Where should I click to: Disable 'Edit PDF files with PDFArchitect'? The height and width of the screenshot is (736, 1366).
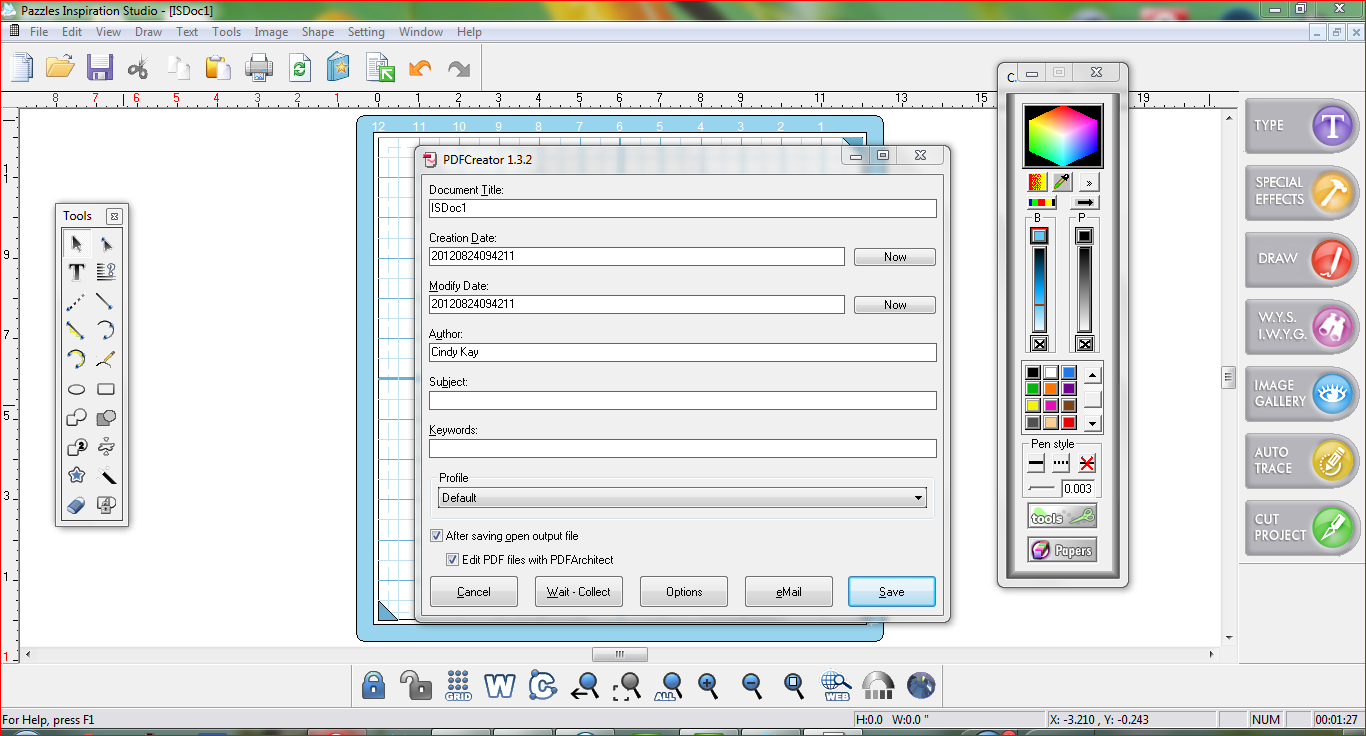pos(452,559)
